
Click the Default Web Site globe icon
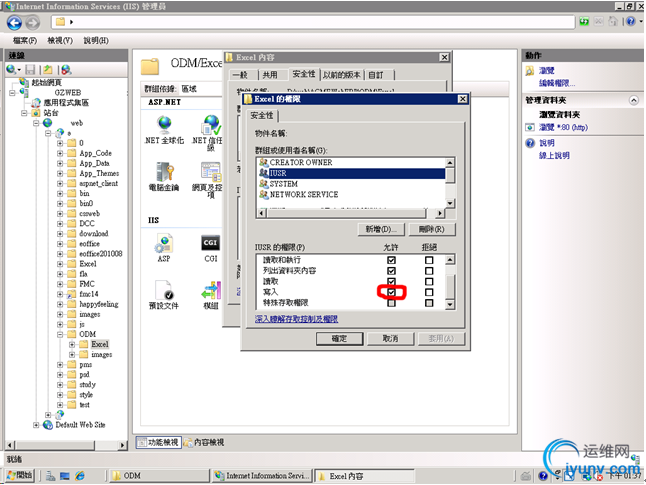pos(48,424)
